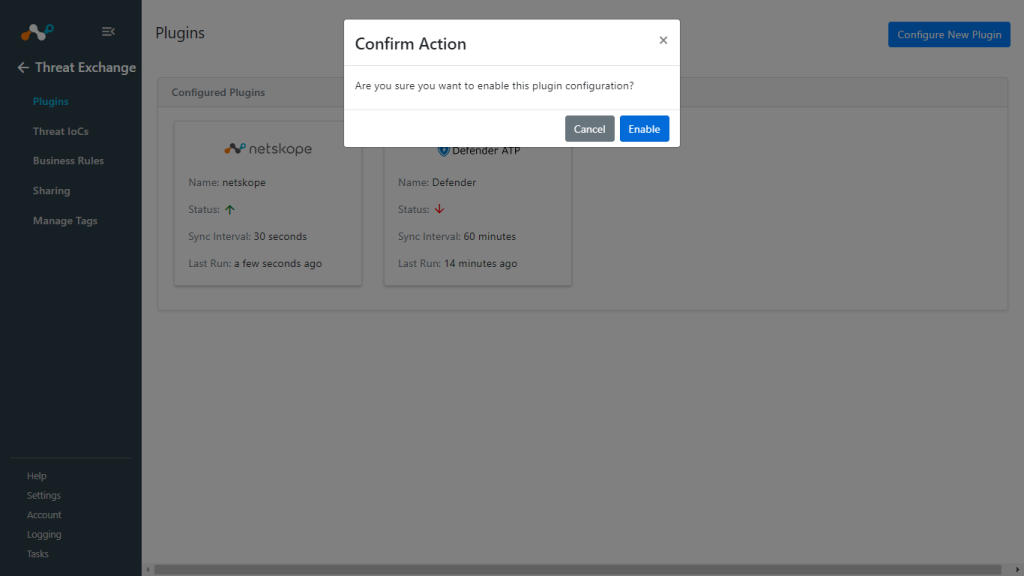The height and width of the screenshot is (576, 1024).
Task: Click the Netskope logo in sidebar
Action: (x=37, y=31)
